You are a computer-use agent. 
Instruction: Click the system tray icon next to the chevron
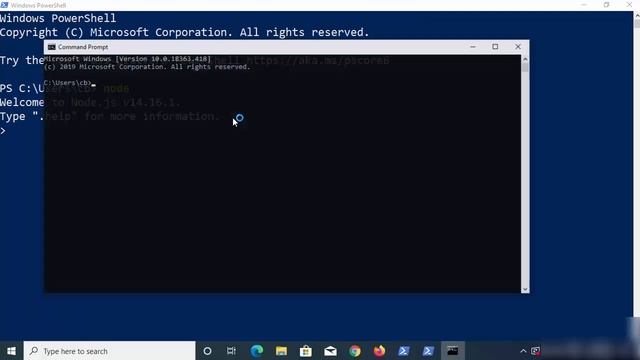[x=536, y=351]
